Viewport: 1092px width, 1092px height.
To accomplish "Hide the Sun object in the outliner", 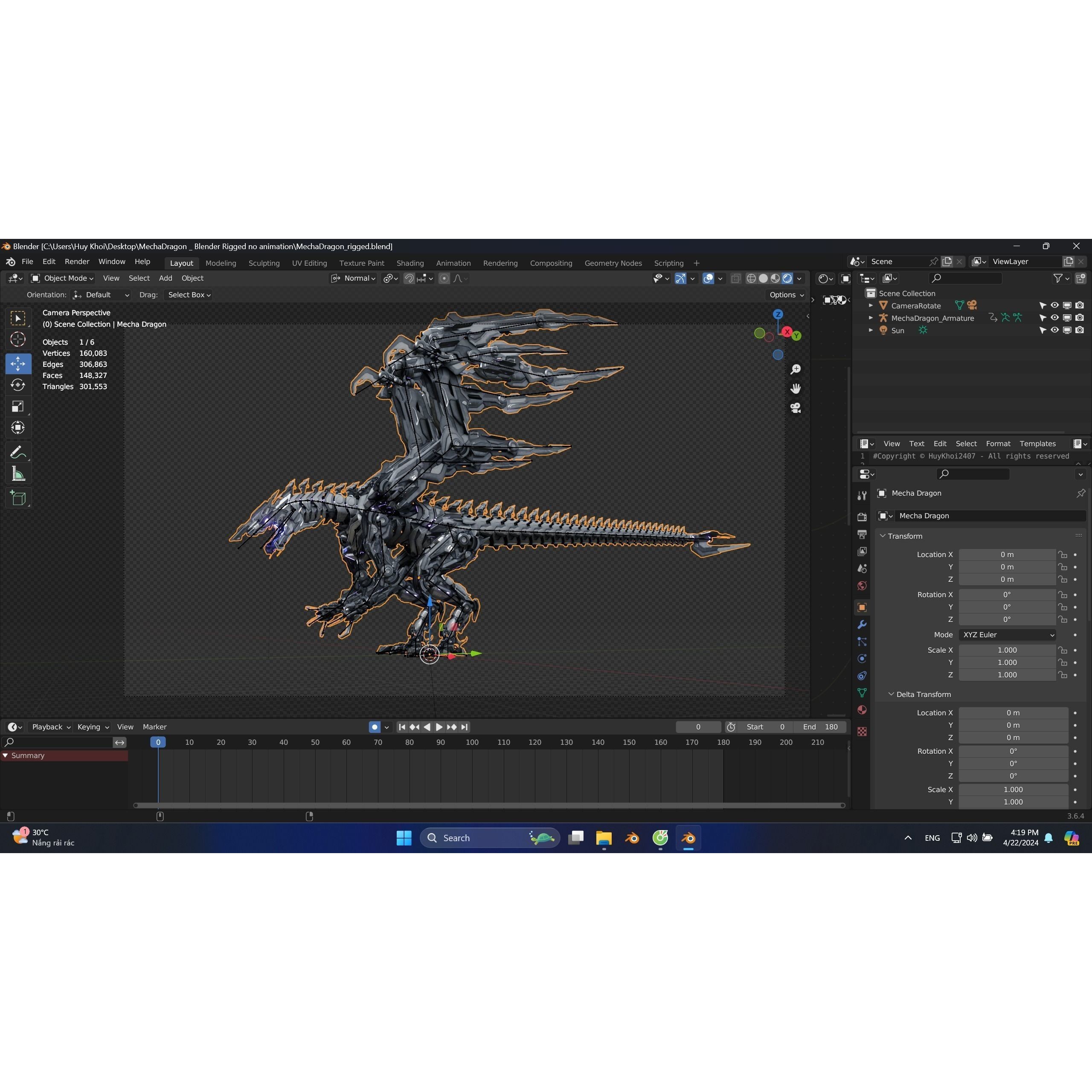I will coord(1054,330).
